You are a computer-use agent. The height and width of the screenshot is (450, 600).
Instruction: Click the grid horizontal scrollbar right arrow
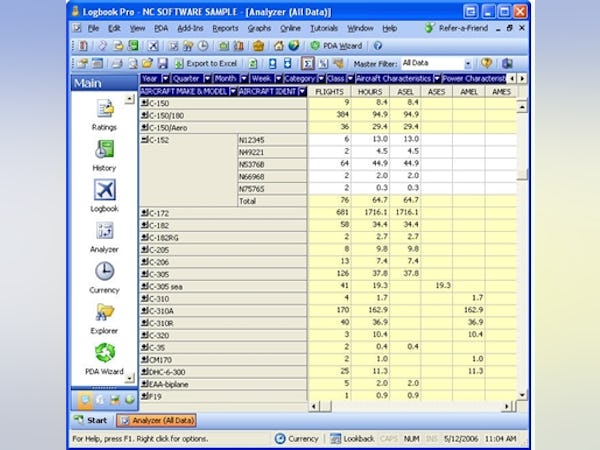point(507,406)
